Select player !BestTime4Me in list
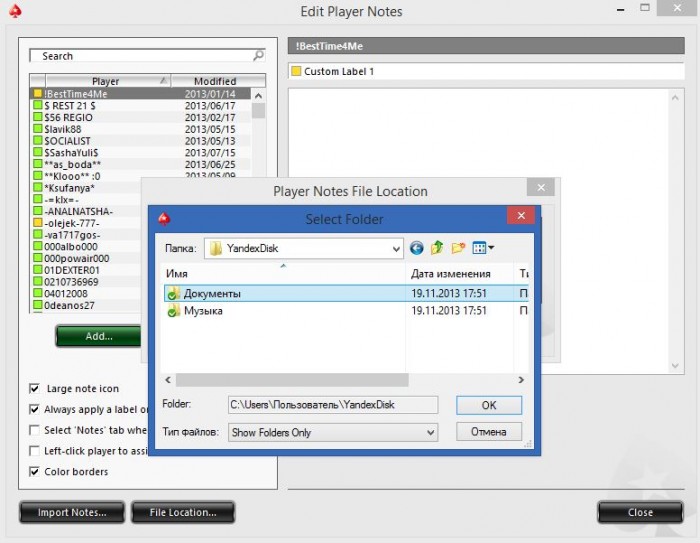 141,94
